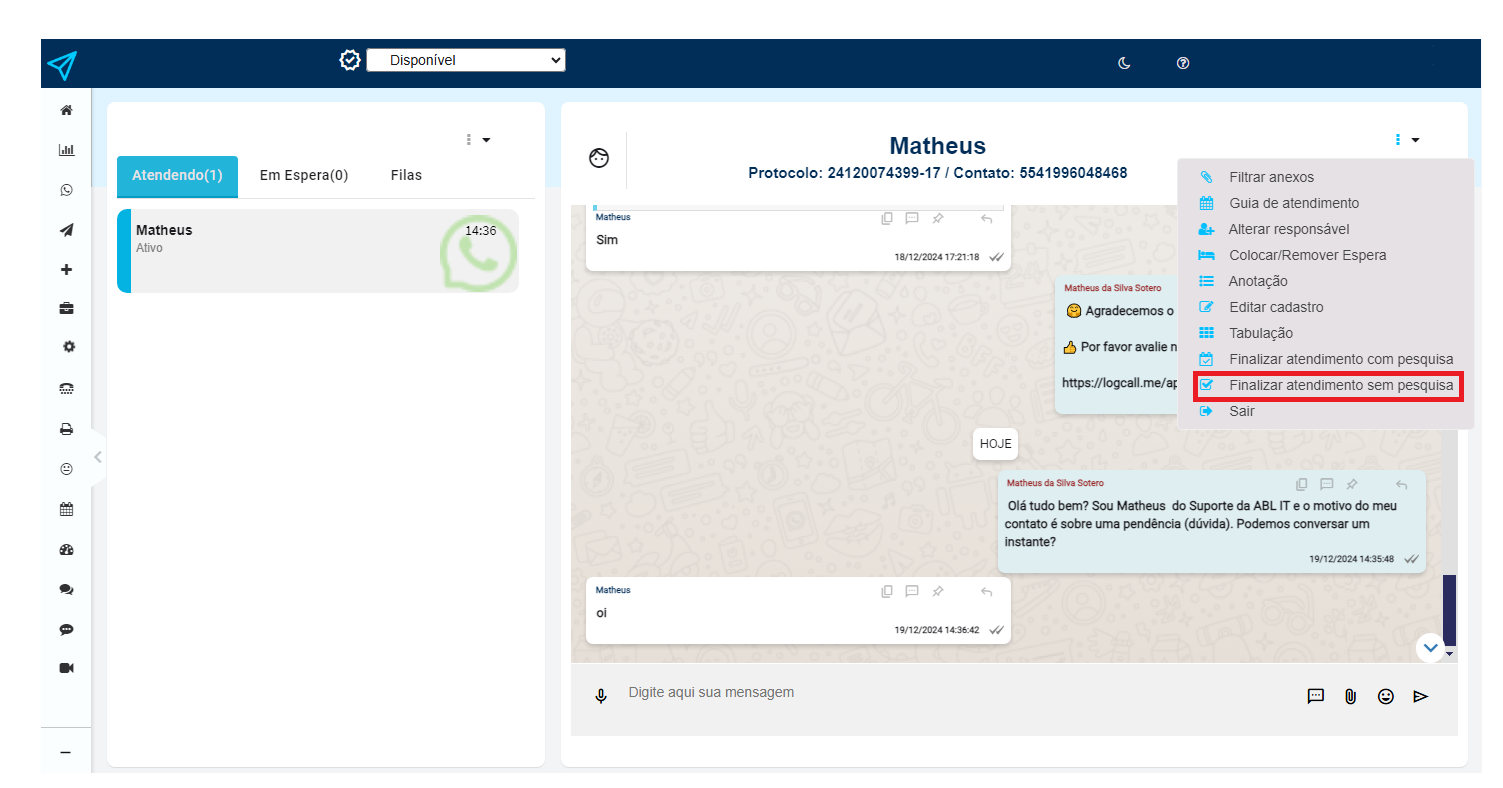Choose Finalizar atendimento com pesquisa
This screenshot has height=788, width=1503.
[1325, 359]
